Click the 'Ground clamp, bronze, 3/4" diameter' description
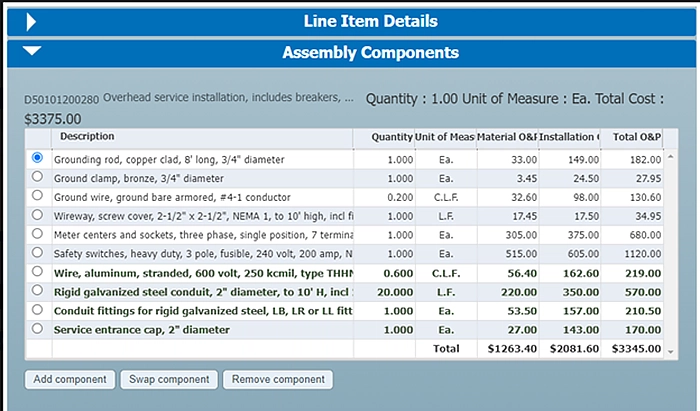 [x=139, y=179]
